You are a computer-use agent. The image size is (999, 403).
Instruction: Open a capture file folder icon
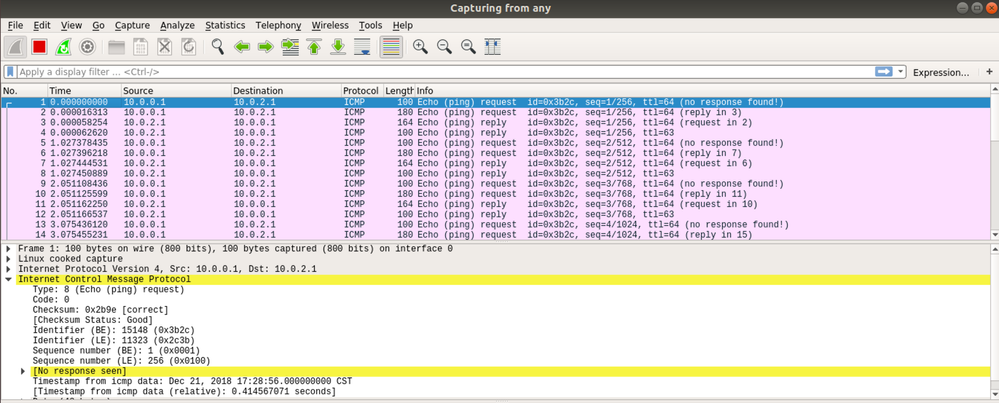[117, 46]
